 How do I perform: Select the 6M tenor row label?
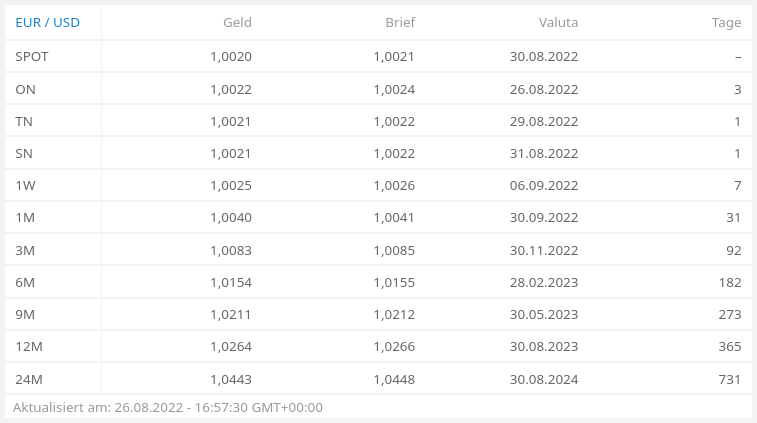click(26, 282)
